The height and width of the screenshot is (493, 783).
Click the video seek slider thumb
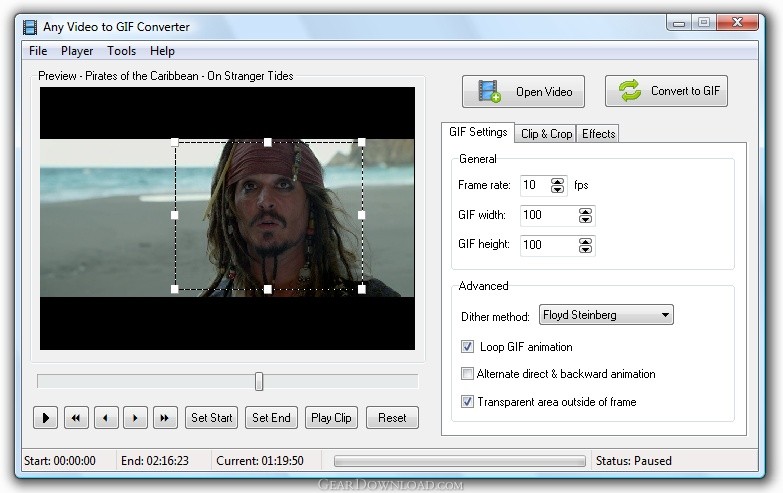pos(259,382)
